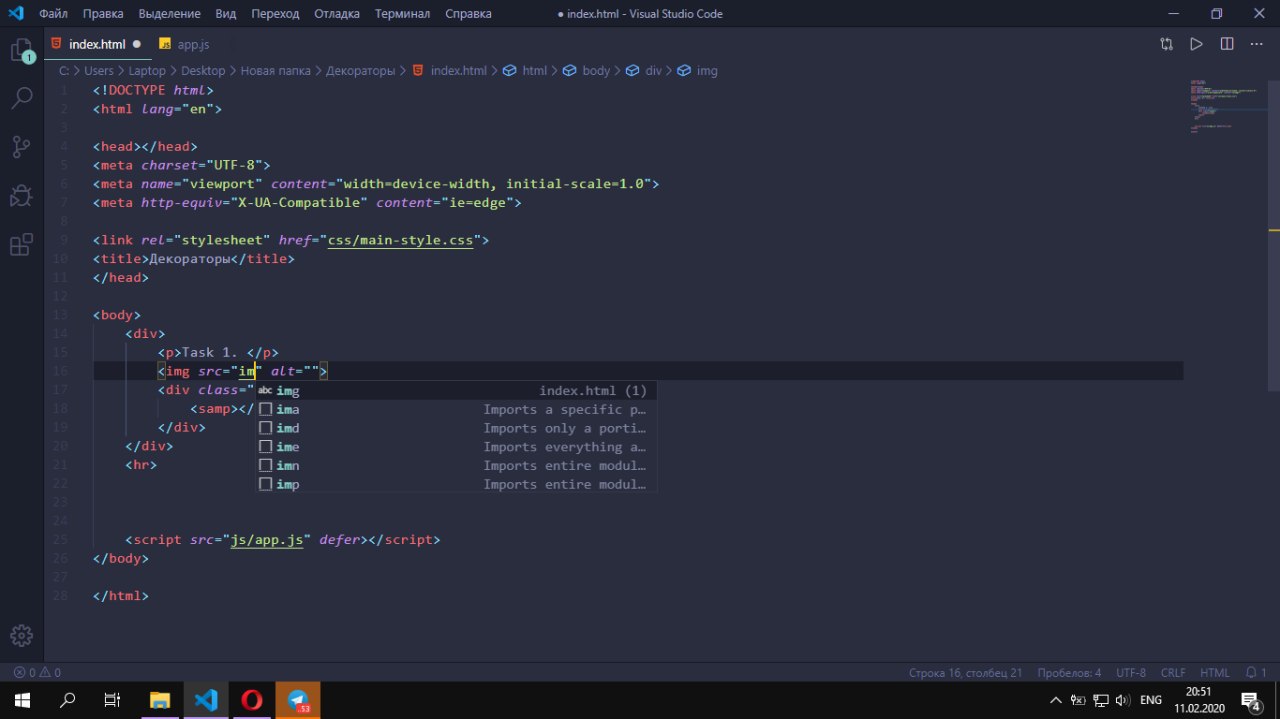Screen dimensions: 1280x719
Task: Open Task View on taskbar
Action: (113, 700)
